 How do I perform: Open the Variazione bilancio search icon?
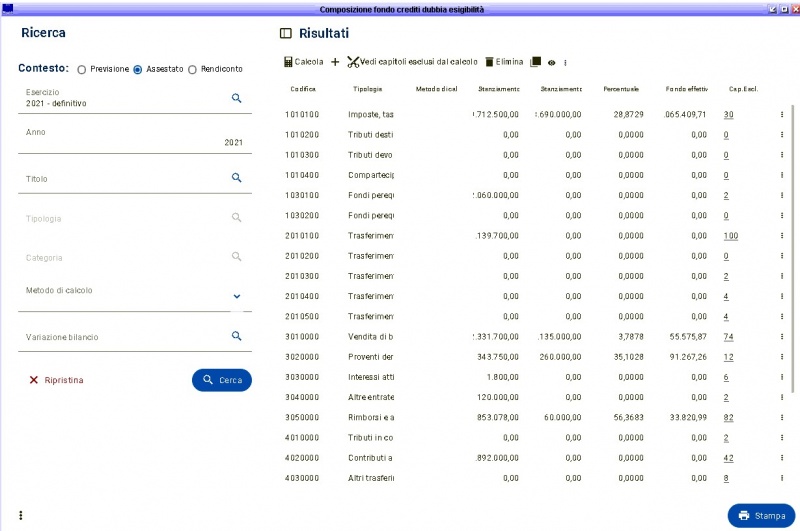(x=236, y=336)
